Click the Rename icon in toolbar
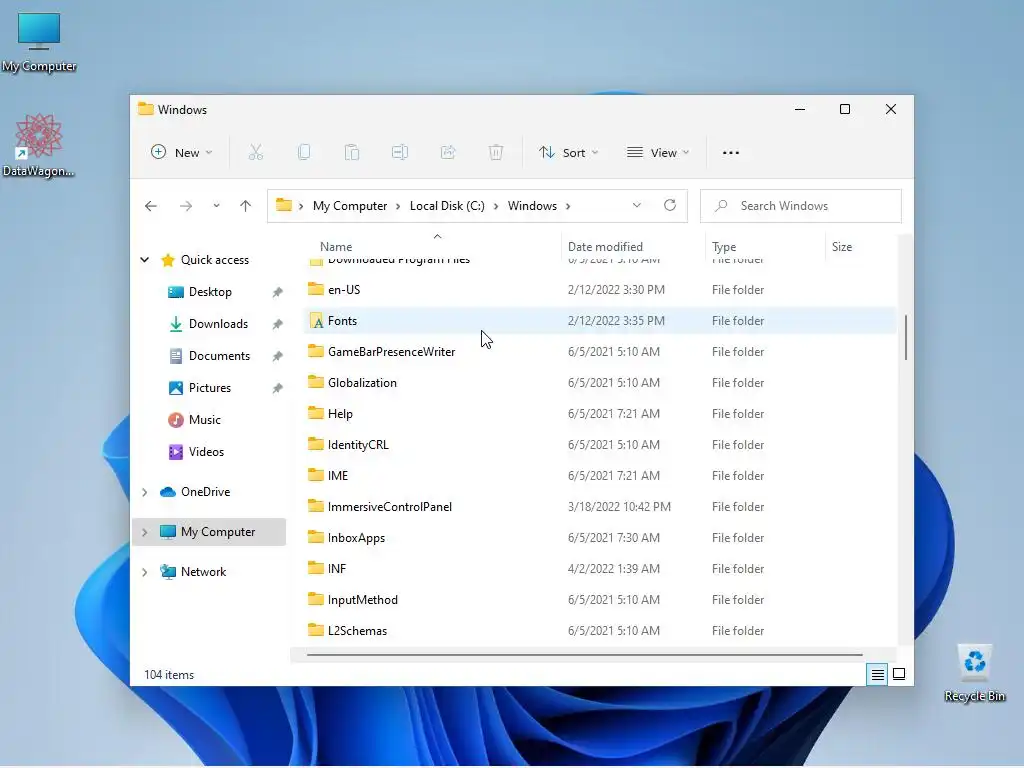 pyautogui.click(x=400, y=152)
